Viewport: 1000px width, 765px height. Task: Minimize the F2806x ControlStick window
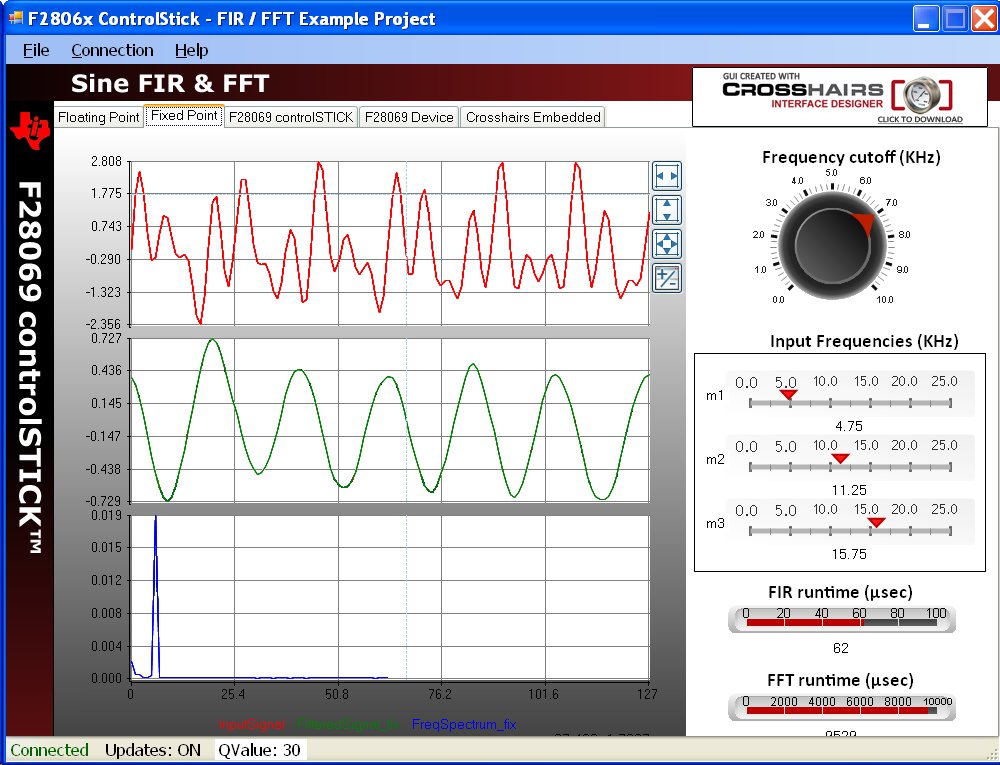[925, 19]
